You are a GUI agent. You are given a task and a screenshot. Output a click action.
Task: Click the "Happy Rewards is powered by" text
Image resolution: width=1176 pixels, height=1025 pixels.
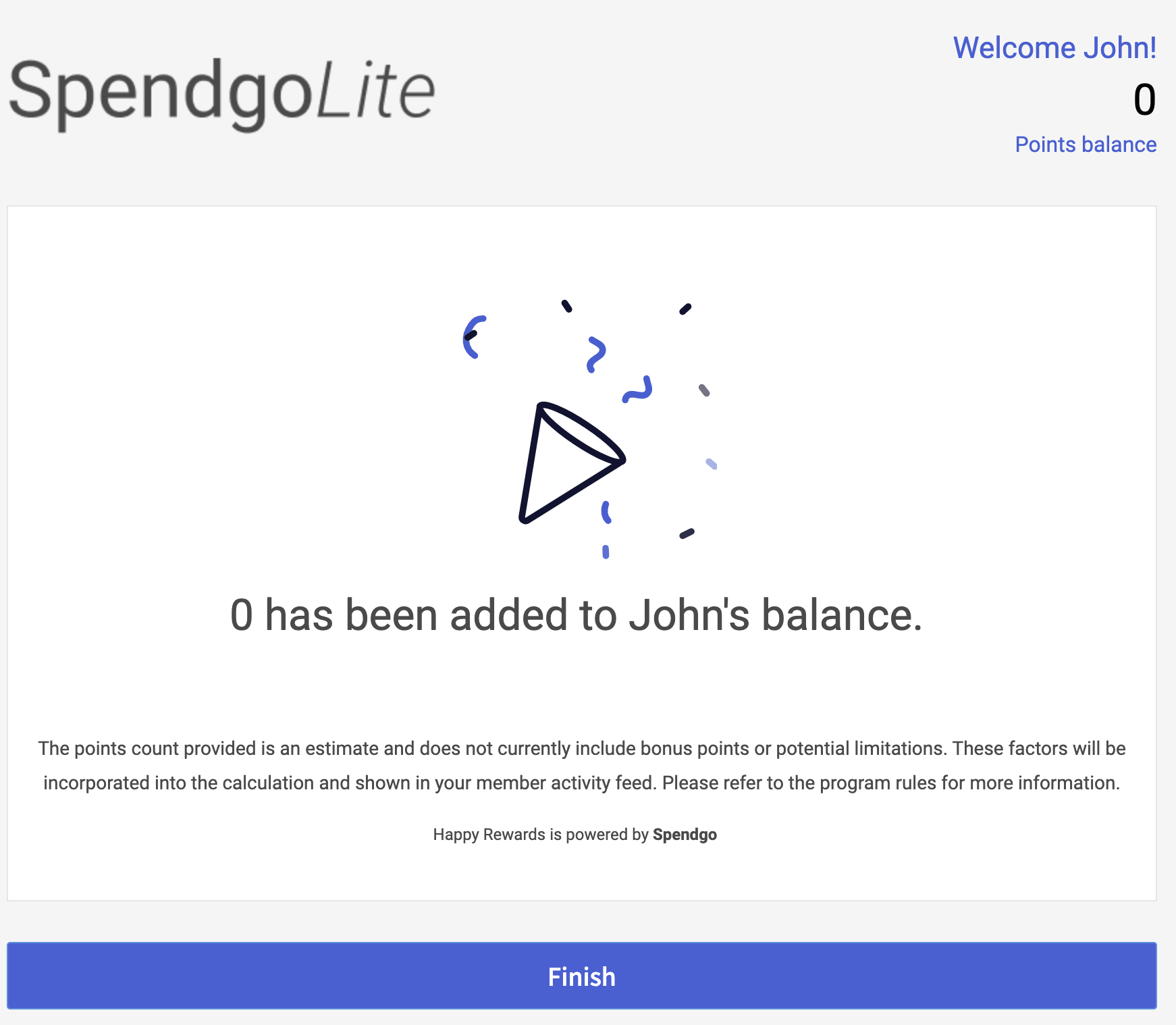[541, 835]
